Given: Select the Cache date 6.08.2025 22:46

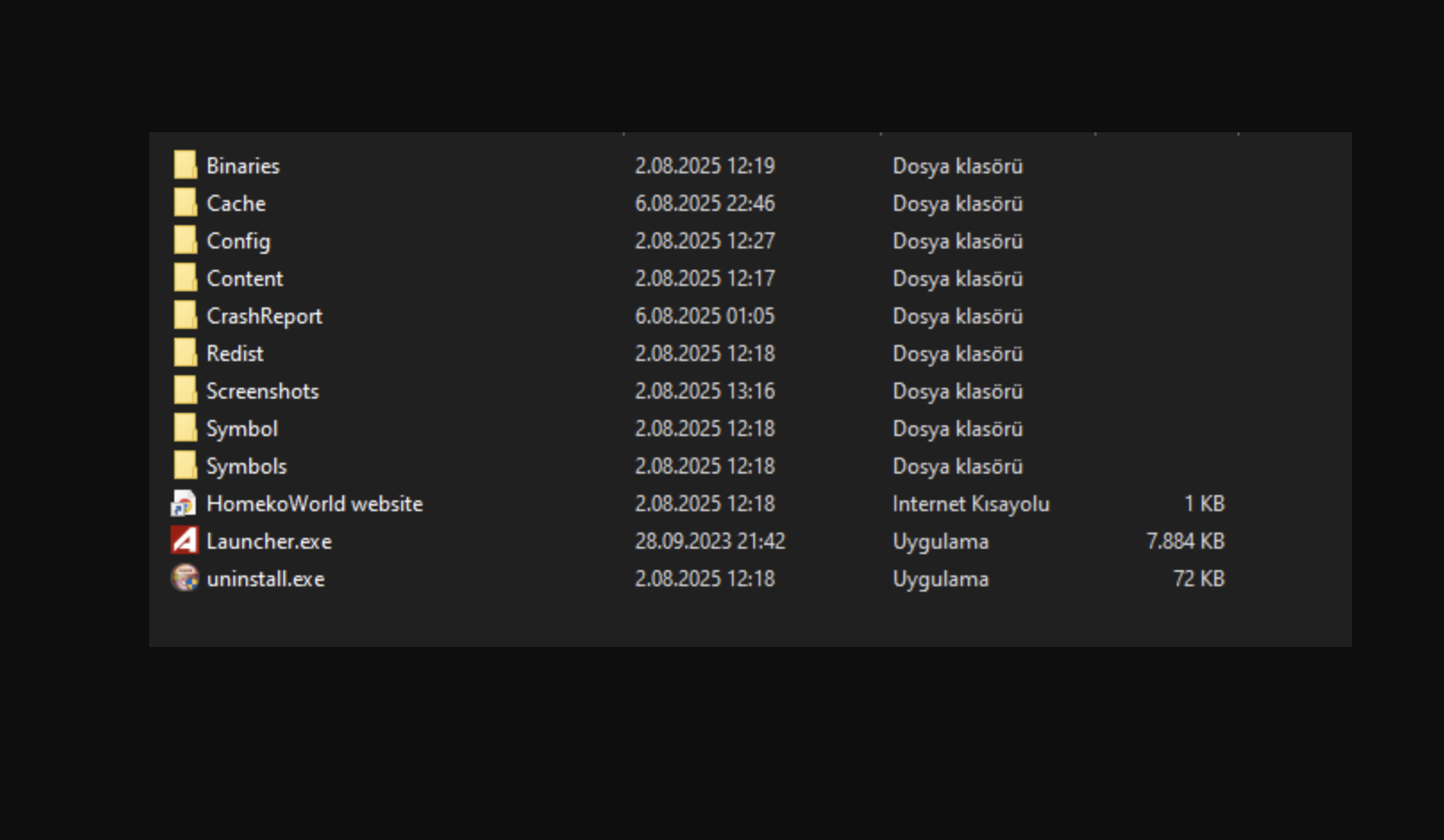Looking at the screenshot, I should click(x=705, y=204).
